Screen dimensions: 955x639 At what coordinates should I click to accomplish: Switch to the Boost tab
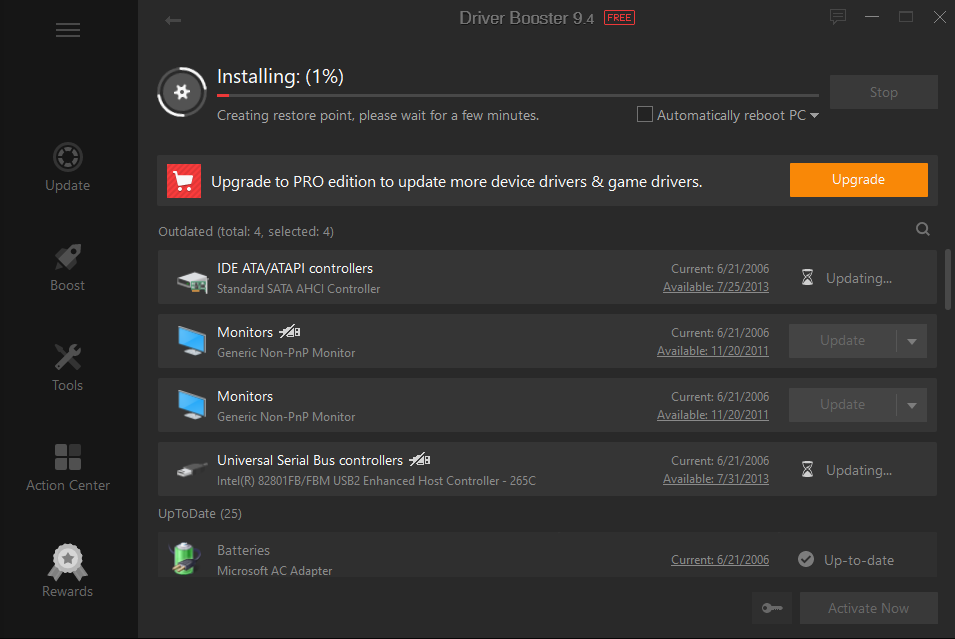pyautogui.click(x=68, y=267)
